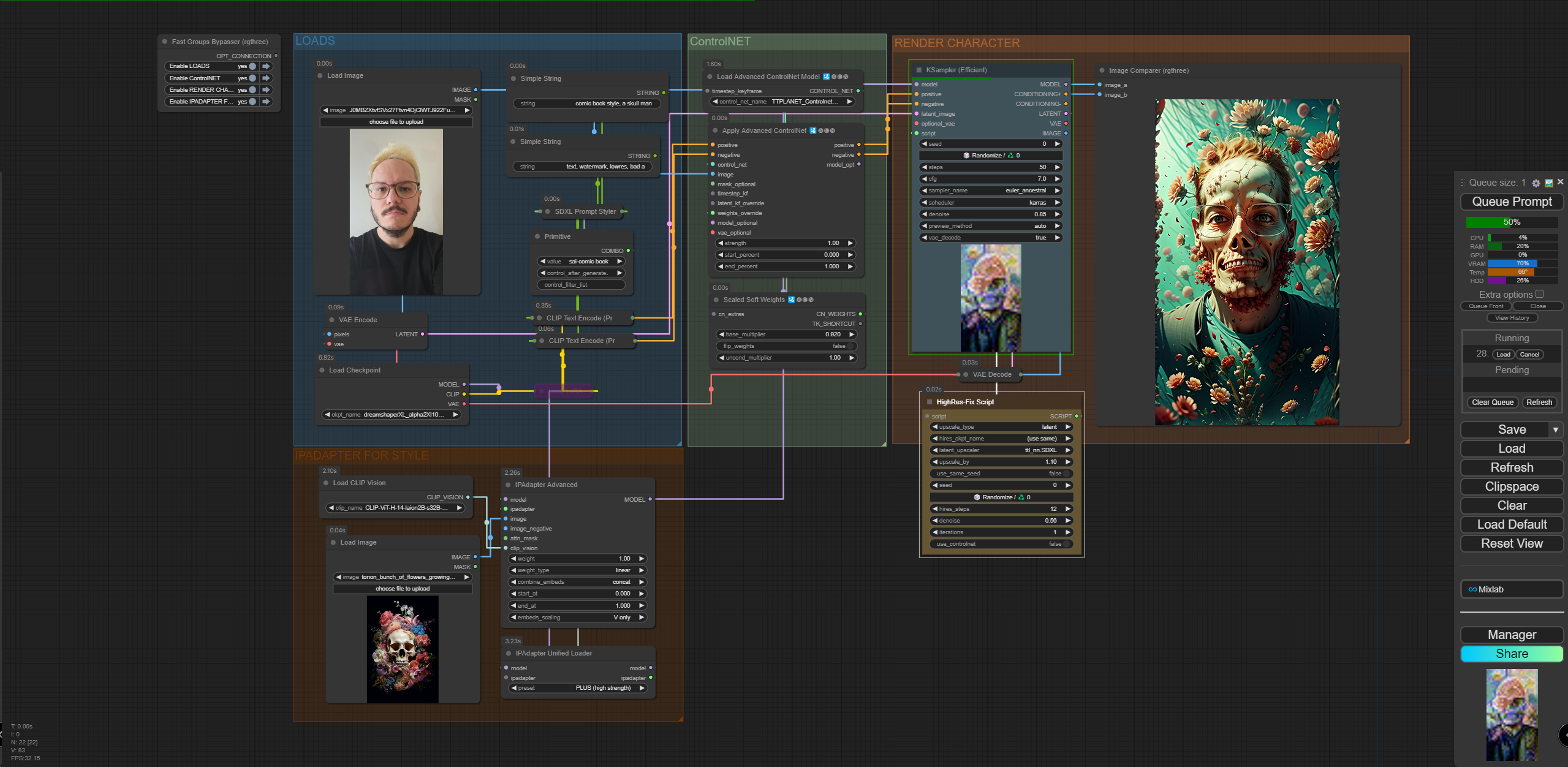Grab the queue panel drag handle dots
The height and width of the screenshot is (767, 1568).
1462,183
